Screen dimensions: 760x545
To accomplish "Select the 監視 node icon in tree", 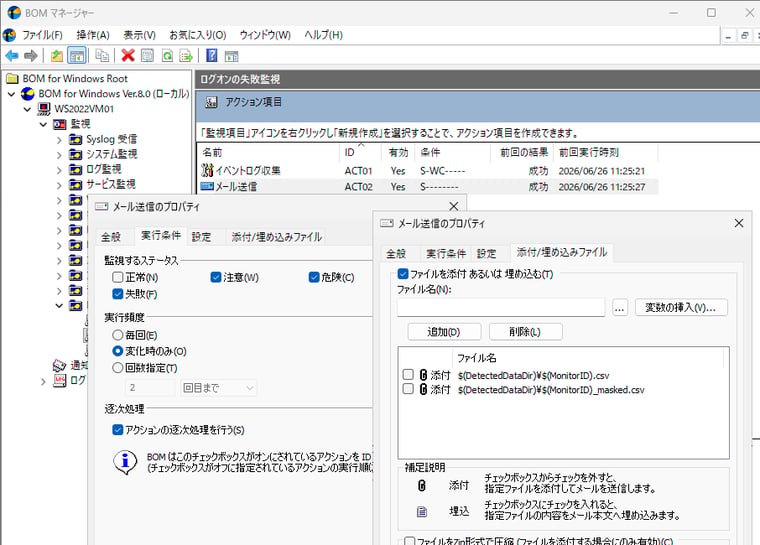I will click(x=60, y=124).
